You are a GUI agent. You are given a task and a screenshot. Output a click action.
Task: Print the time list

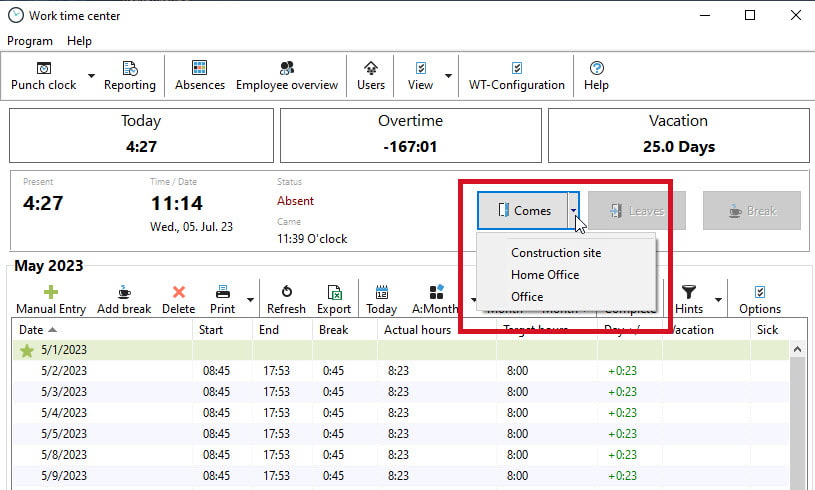(222, 300)
